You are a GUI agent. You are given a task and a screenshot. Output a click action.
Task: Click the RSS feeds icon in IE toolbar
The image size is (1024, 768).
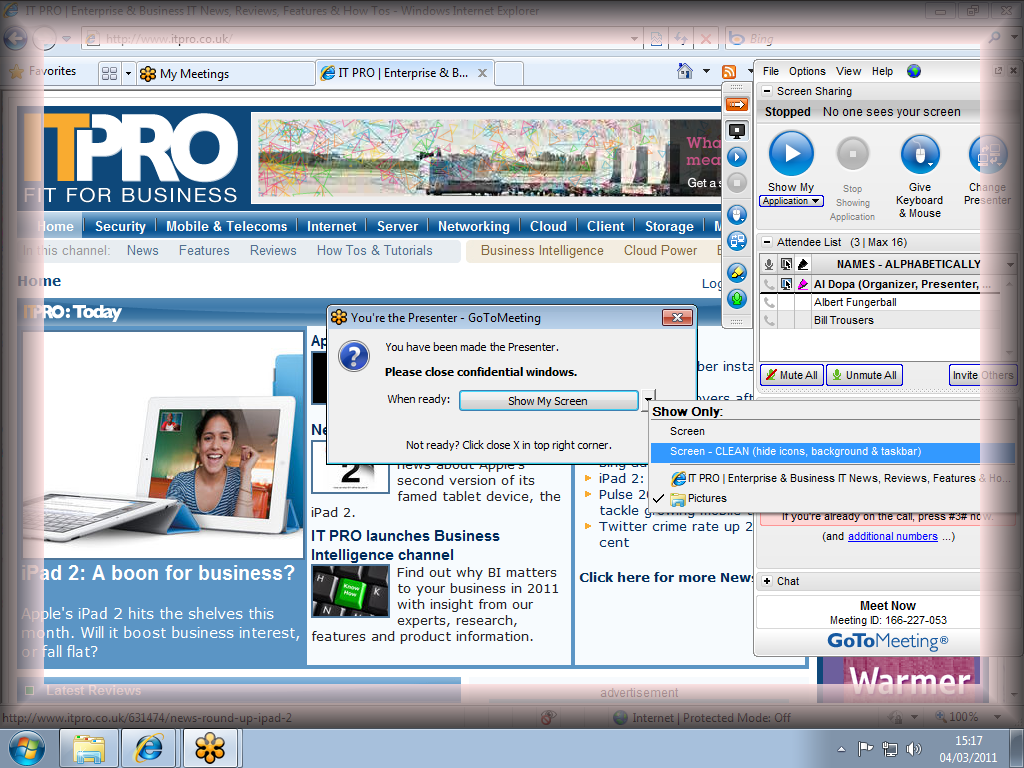click(x=729, y=71)
